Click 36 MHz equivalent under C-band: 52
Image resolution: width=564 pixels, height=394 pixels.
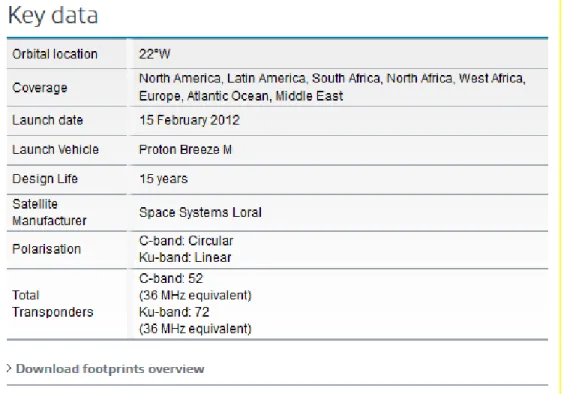195,295
